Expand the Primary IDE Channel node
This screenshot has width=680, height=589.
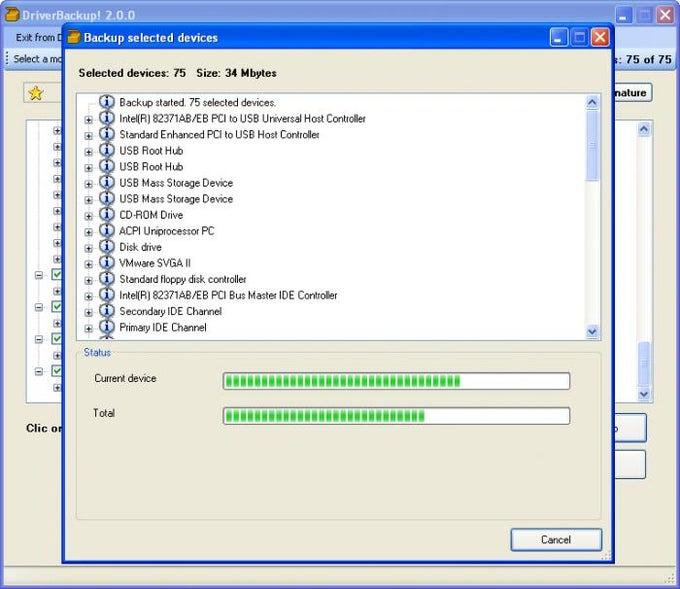[x=88, y=328]
